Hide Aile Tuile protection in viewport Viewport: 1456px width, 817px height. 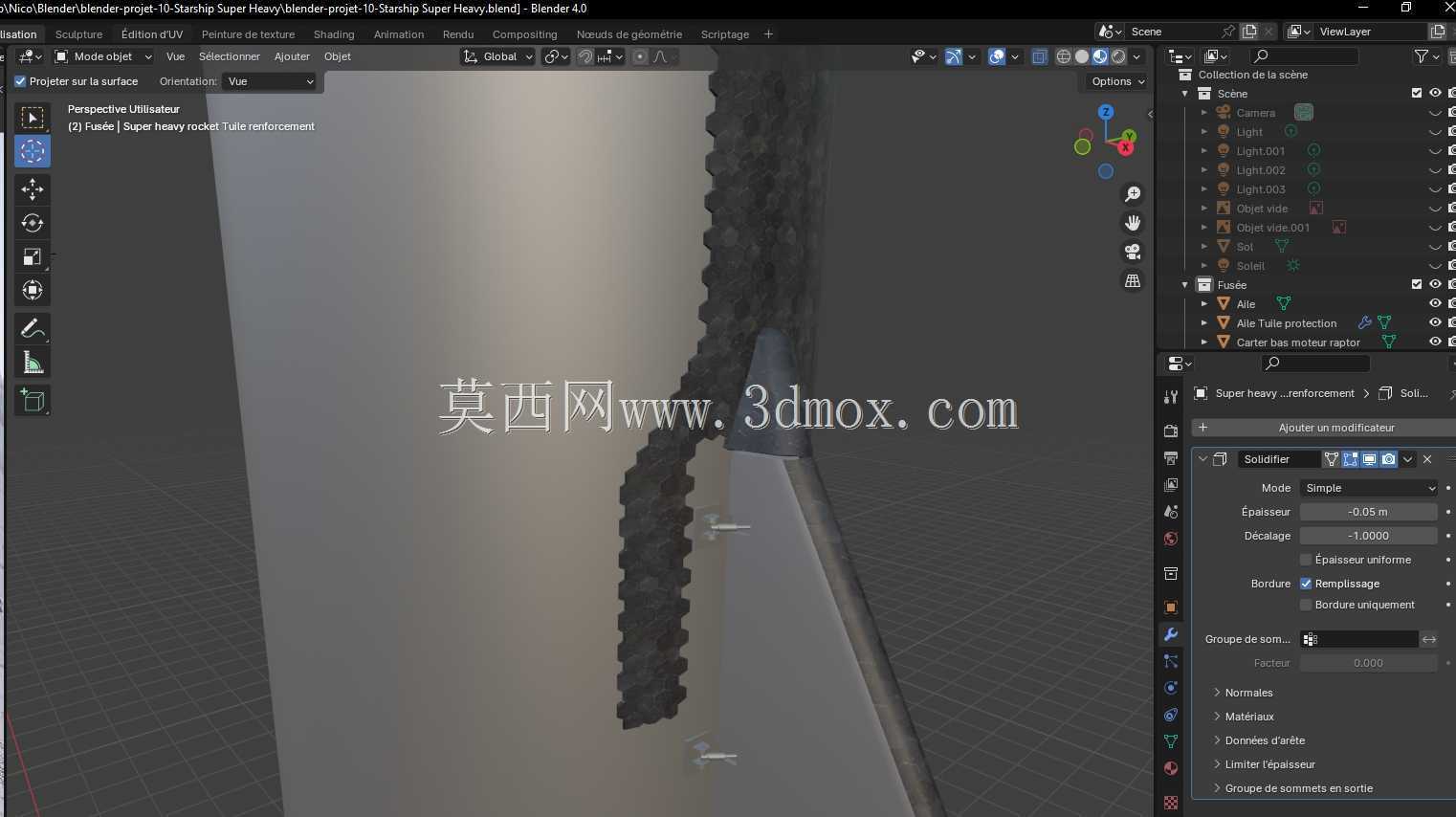1435,323
